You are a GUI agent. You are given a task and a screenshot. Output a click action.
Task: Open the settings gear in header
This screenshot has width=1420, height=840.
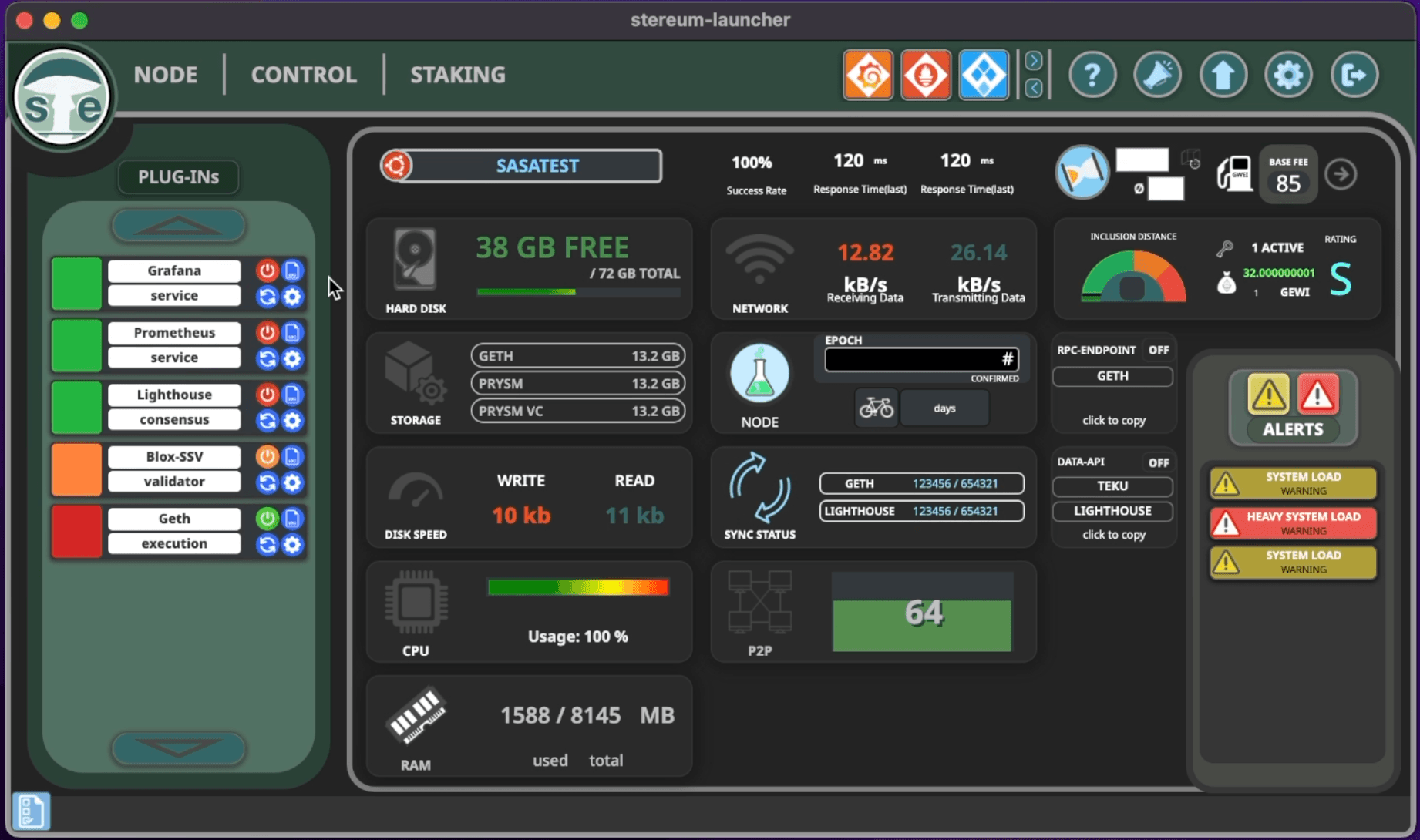coord(1288,76)
